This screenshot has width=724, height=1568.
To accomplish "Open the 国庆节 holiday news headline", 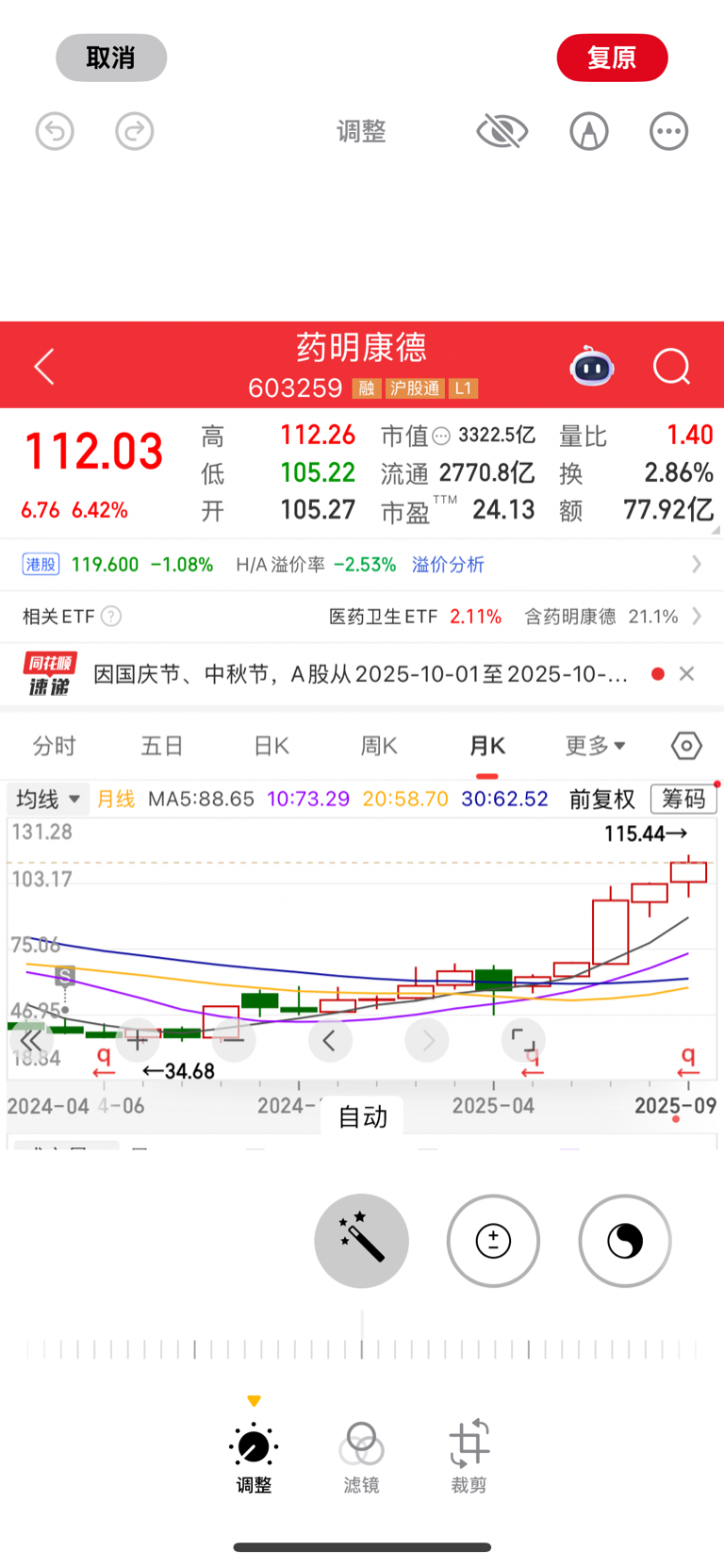I will [x=360, y=674].
